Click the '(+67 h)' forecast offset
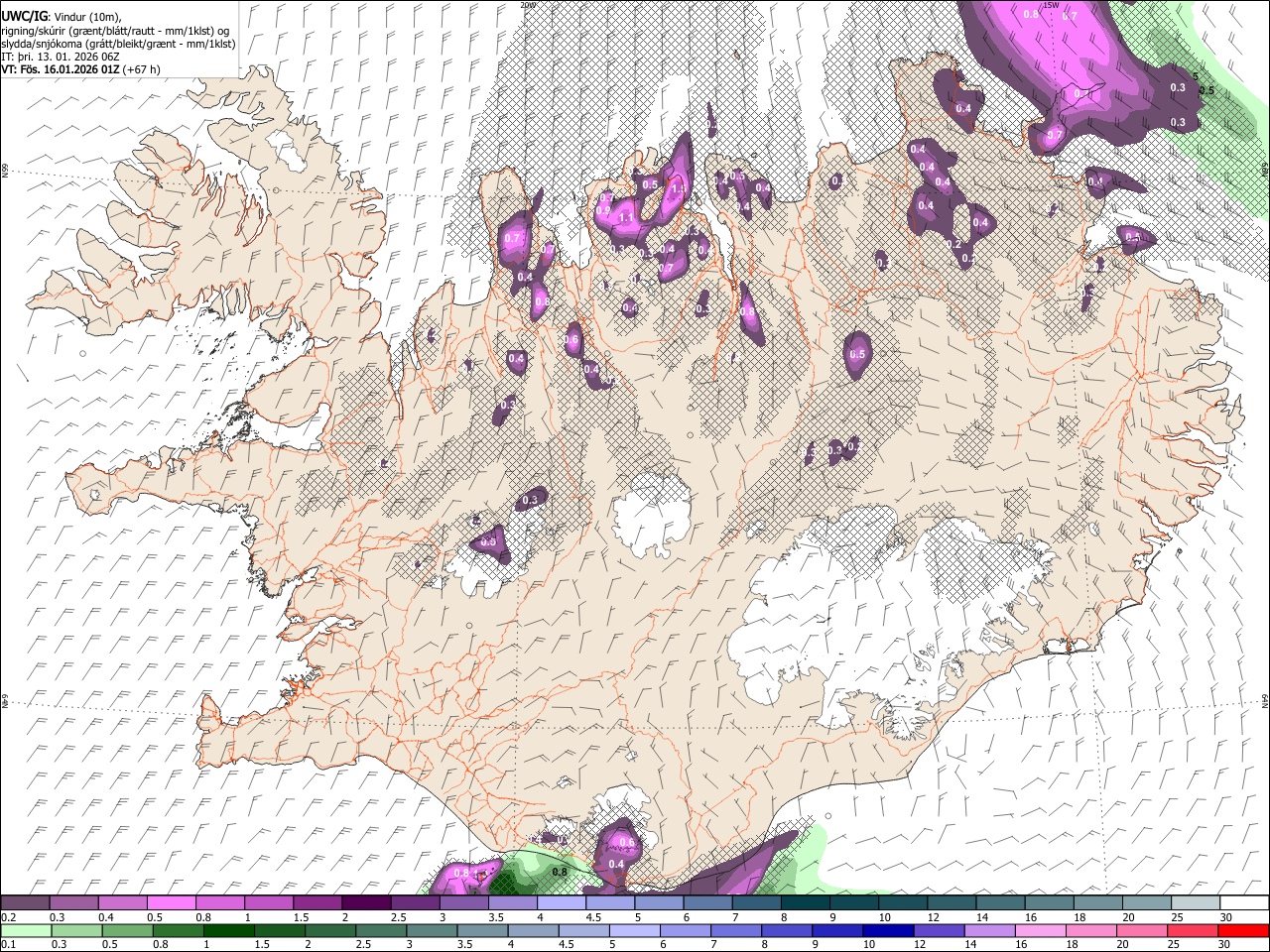The height and width of the screenshot is (952, 1270). point(142,69)
